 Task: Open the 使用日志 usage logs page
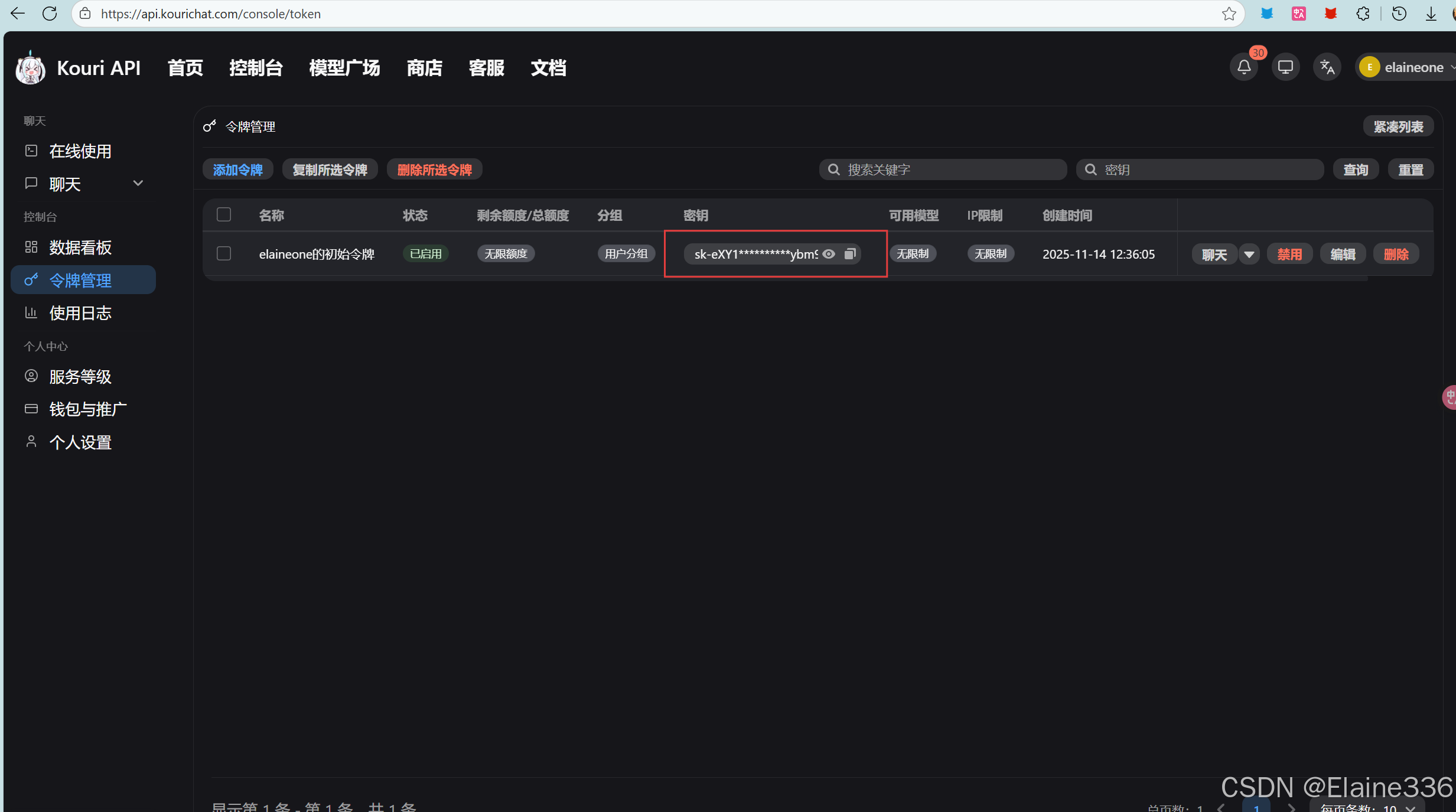pos(81,312)
